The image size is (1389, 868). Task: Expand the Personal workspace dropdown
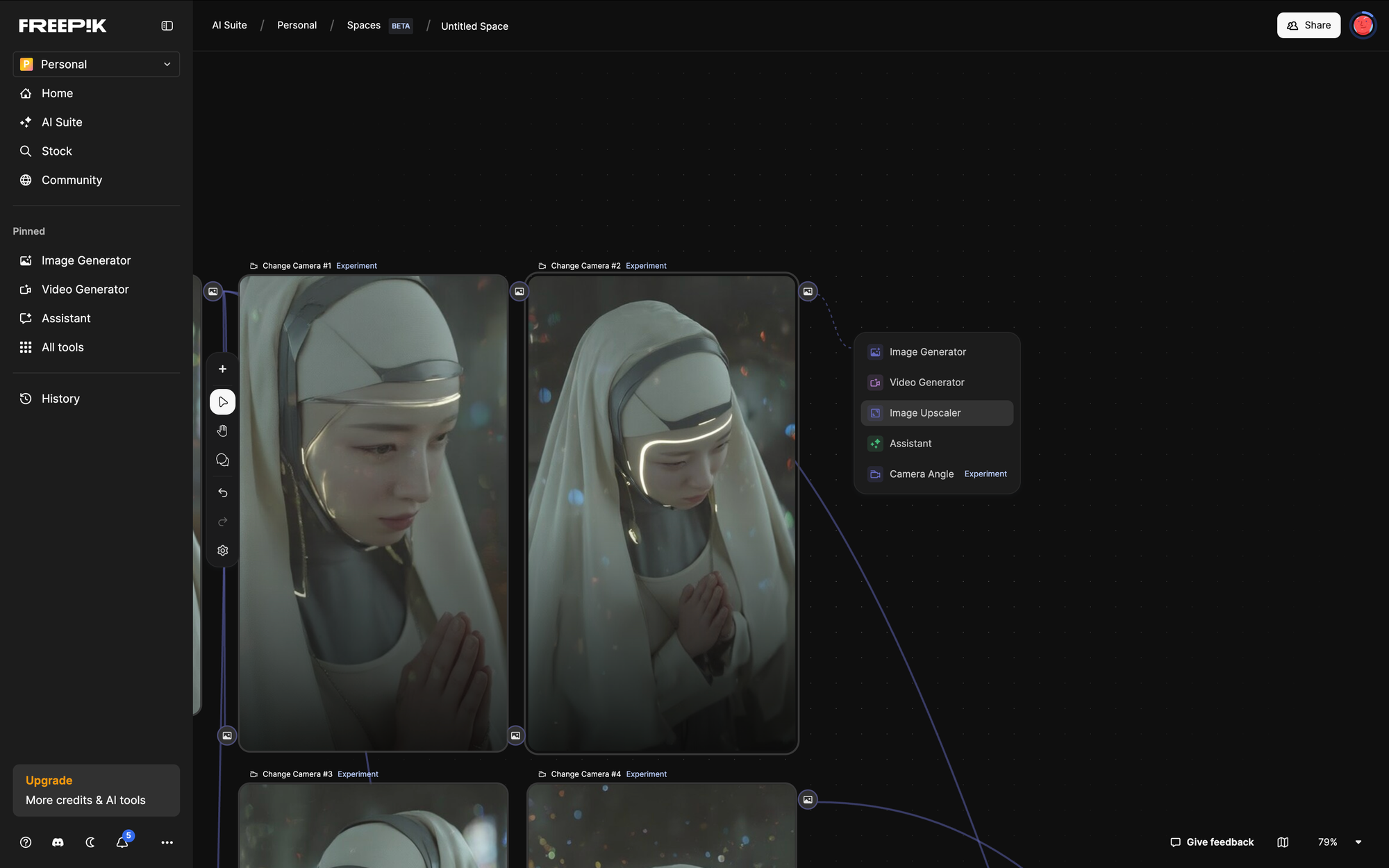tap(97, 65)
